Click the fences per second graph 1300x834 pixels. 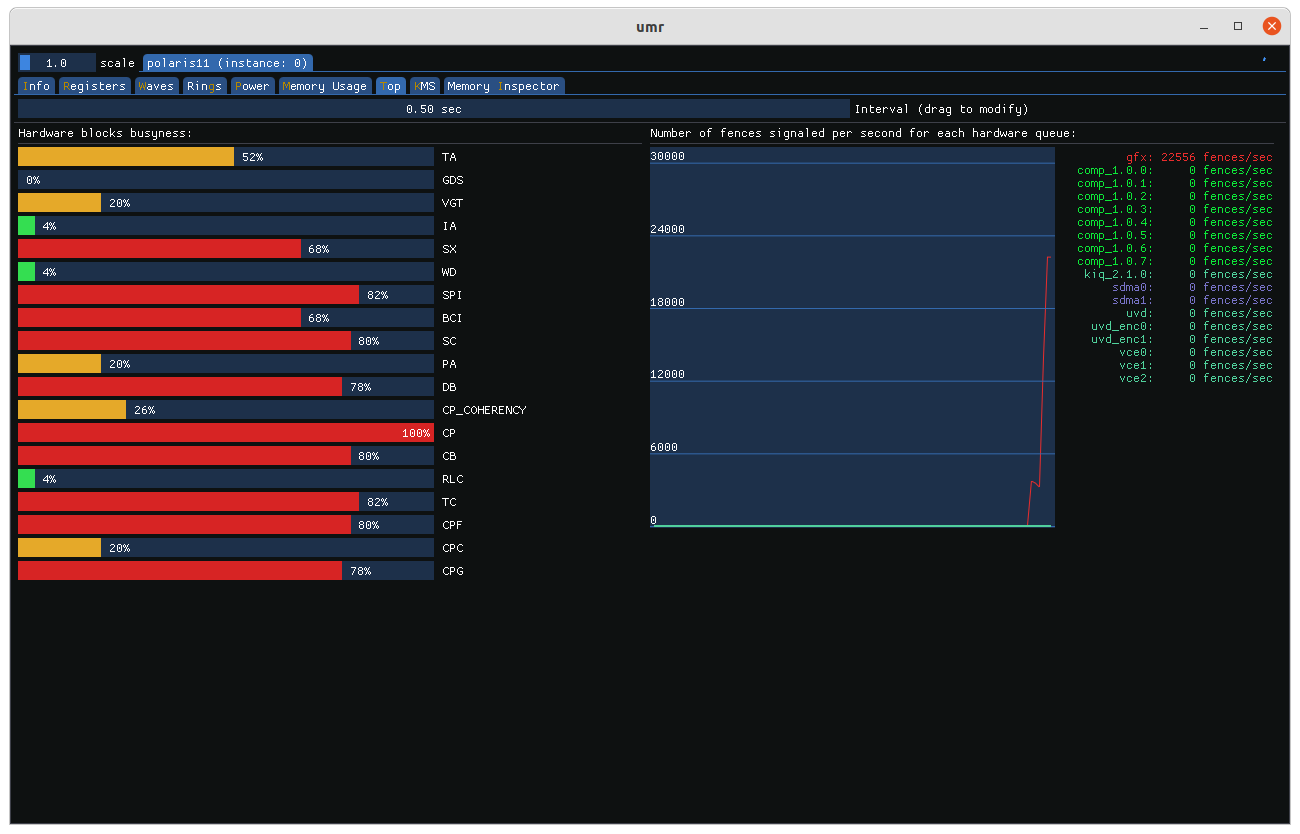pyautogui.click(x=852, y=337)
